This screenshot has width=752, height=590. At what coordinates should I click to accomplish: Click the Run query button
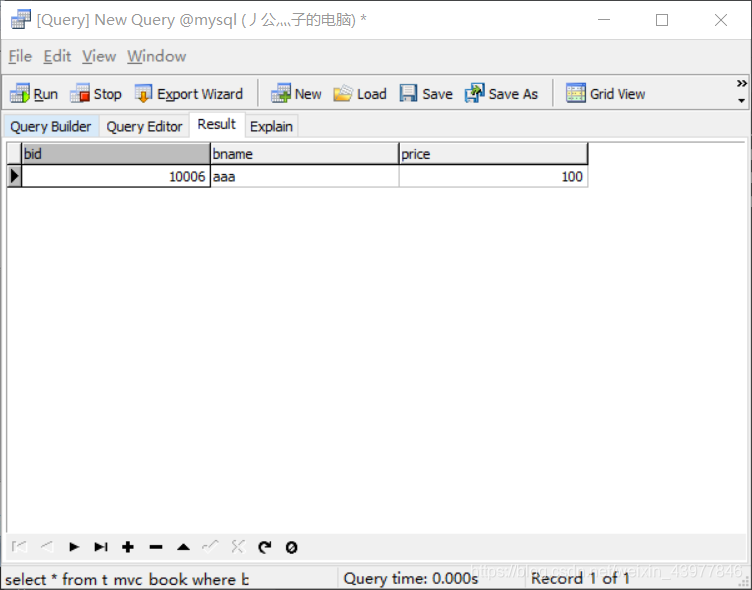(34, 94)
